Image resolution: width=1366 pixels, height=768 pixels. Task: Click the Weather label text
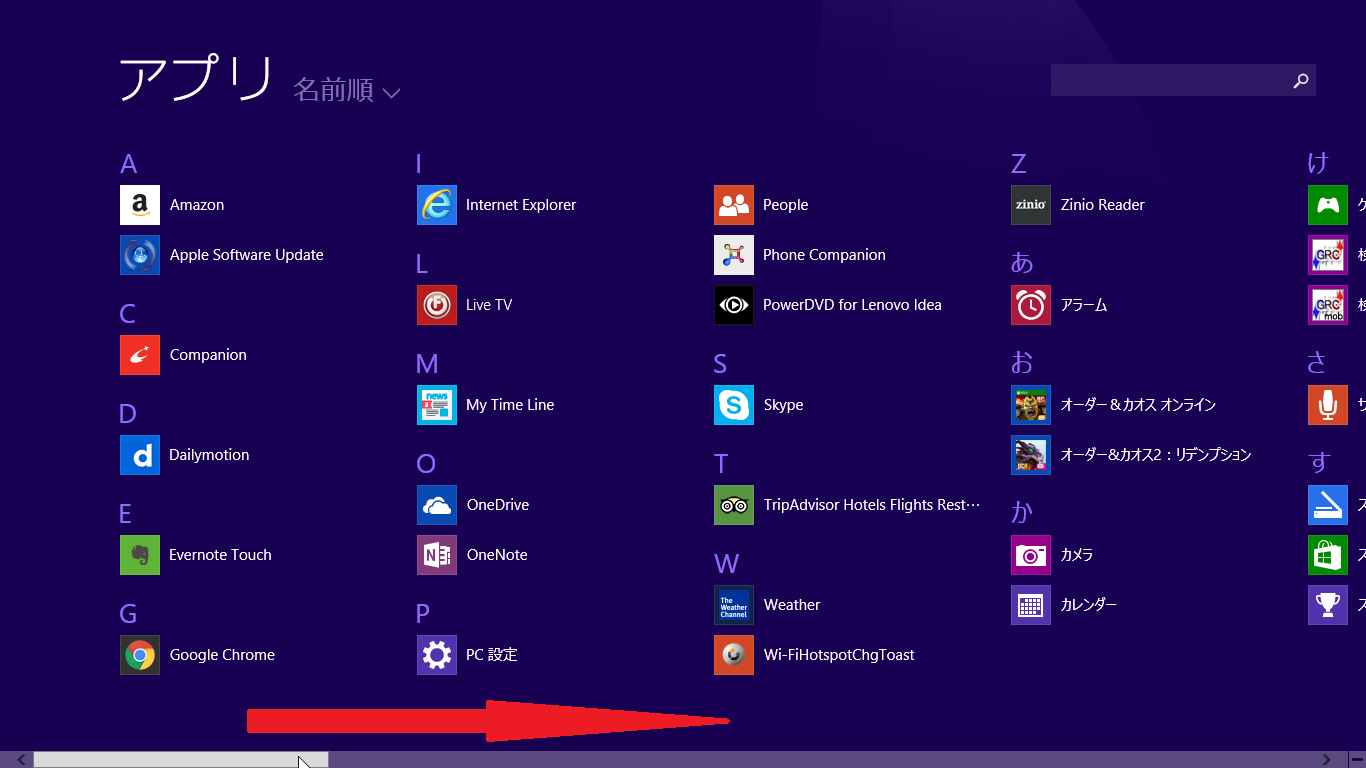[792, 605]
